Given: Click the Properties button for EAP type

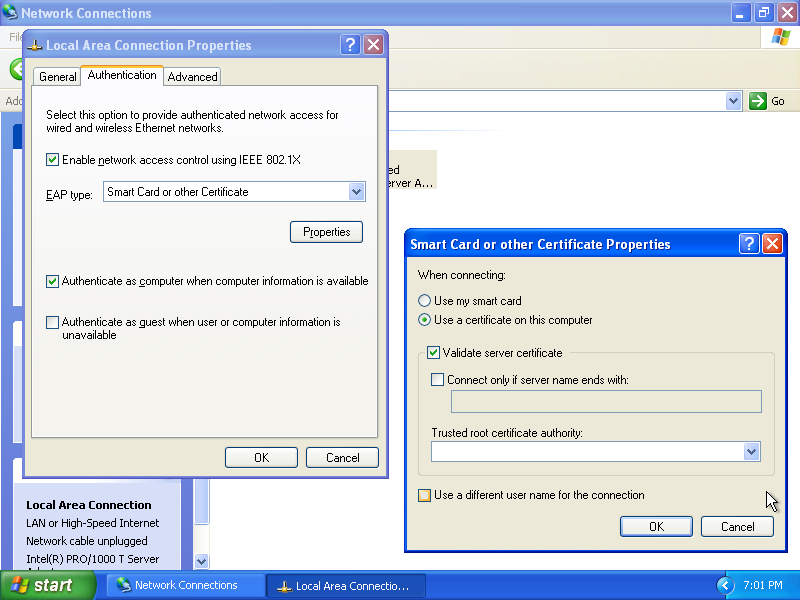Looking at the screenshot, I should tap(326, 232).
